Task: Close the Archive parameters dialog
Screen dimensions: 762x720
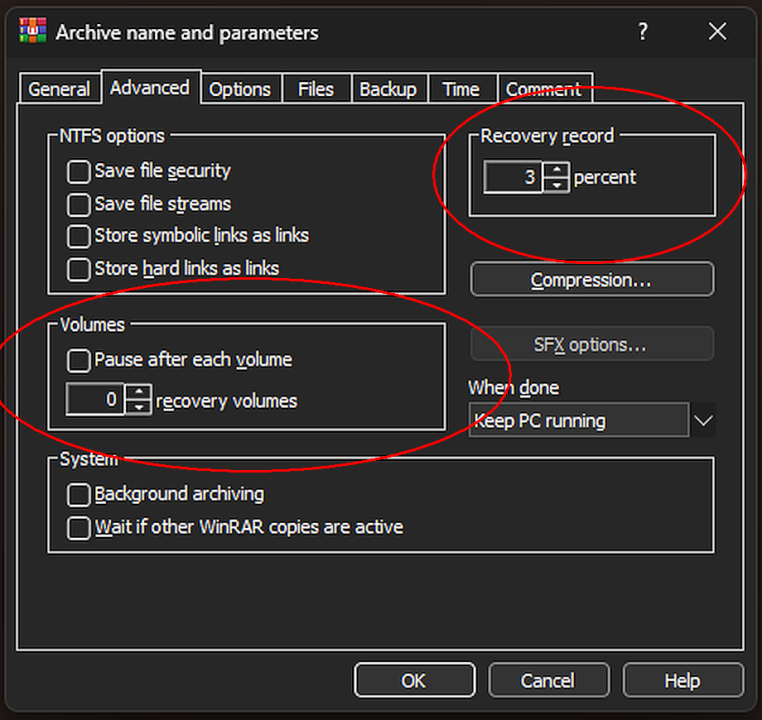Action: (717, 32)
